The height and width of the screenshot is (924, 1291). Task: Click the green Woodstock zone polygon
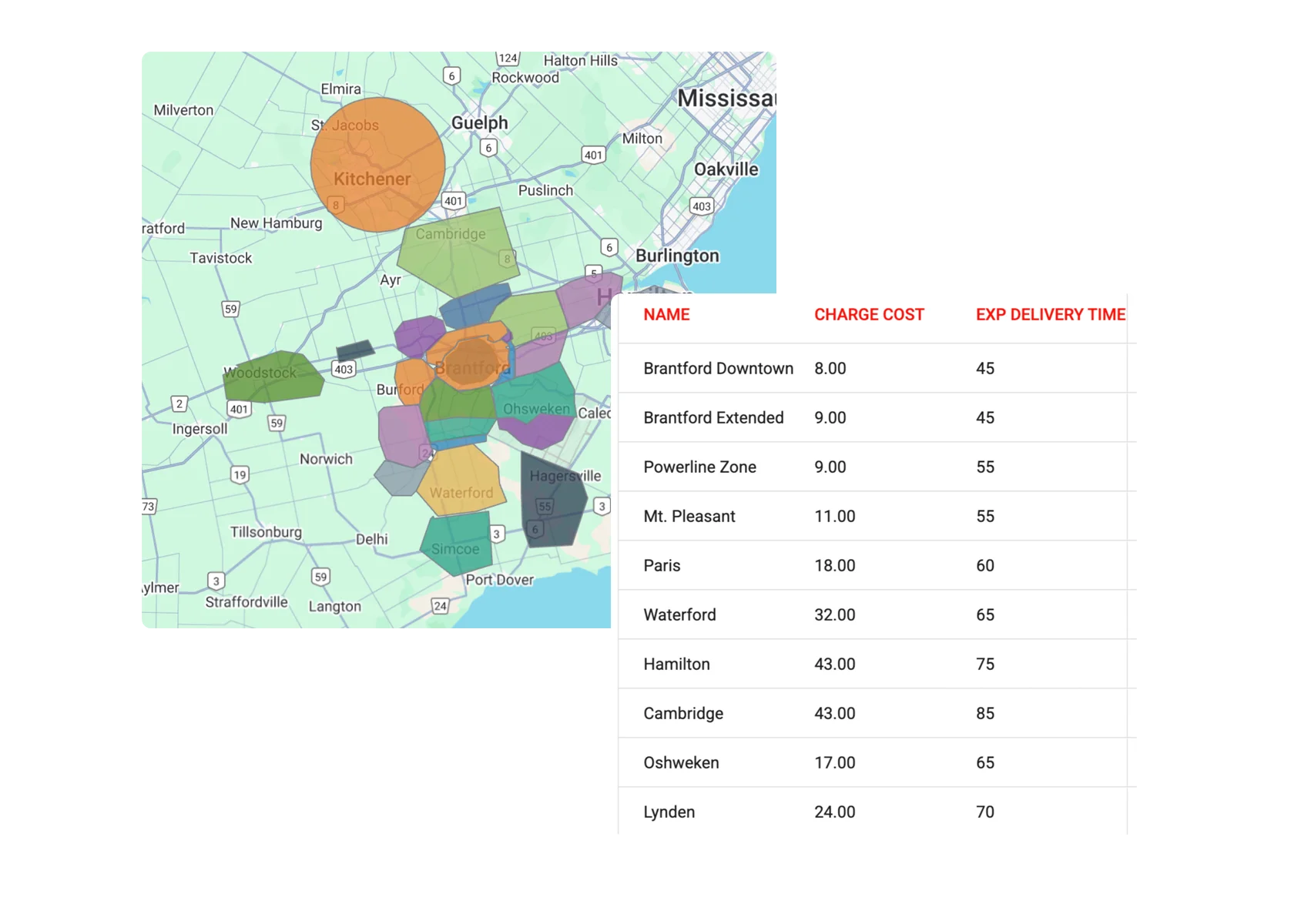(x=273, y=377)
